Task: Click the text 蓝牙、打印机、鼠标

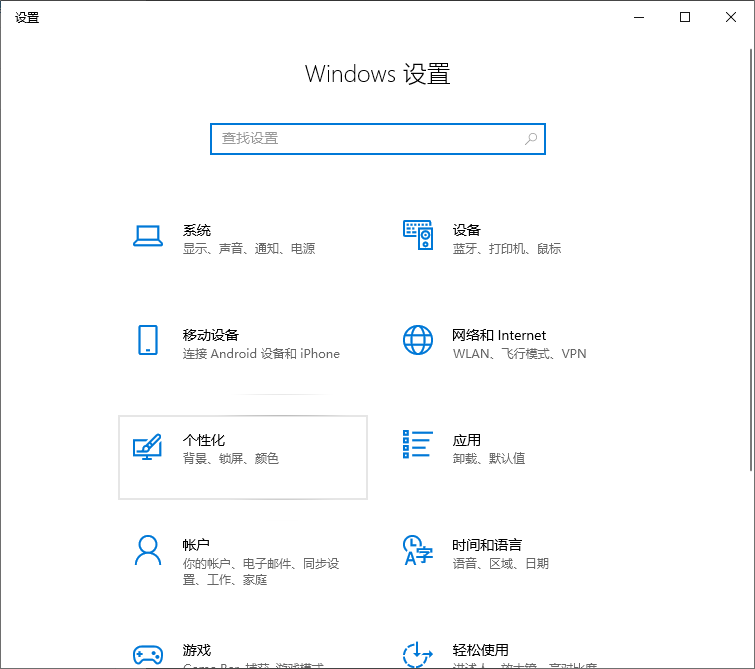Action: click(507, 249)
